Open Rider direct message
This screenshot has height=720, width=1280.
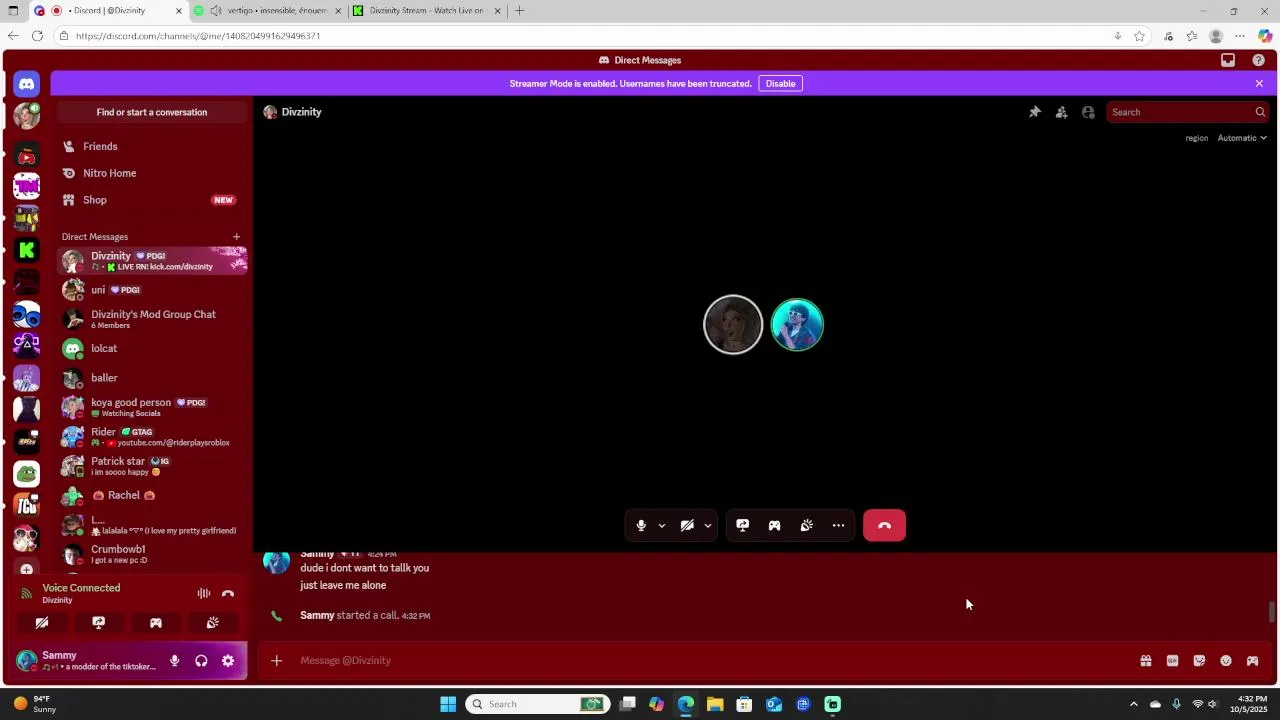point(152,437)
